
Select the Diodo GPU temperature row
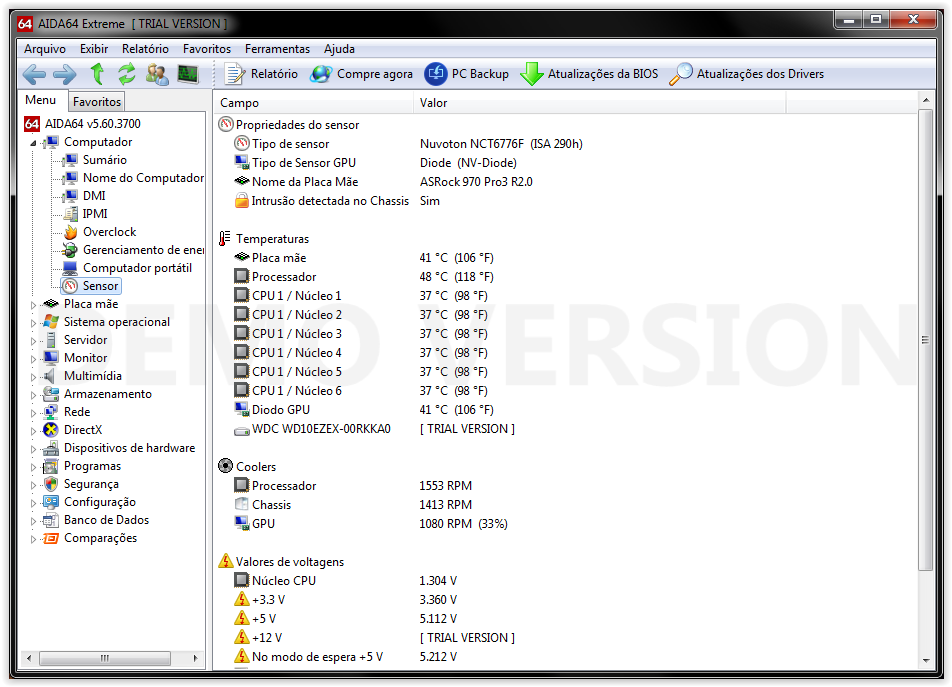[x=565, y=410]
